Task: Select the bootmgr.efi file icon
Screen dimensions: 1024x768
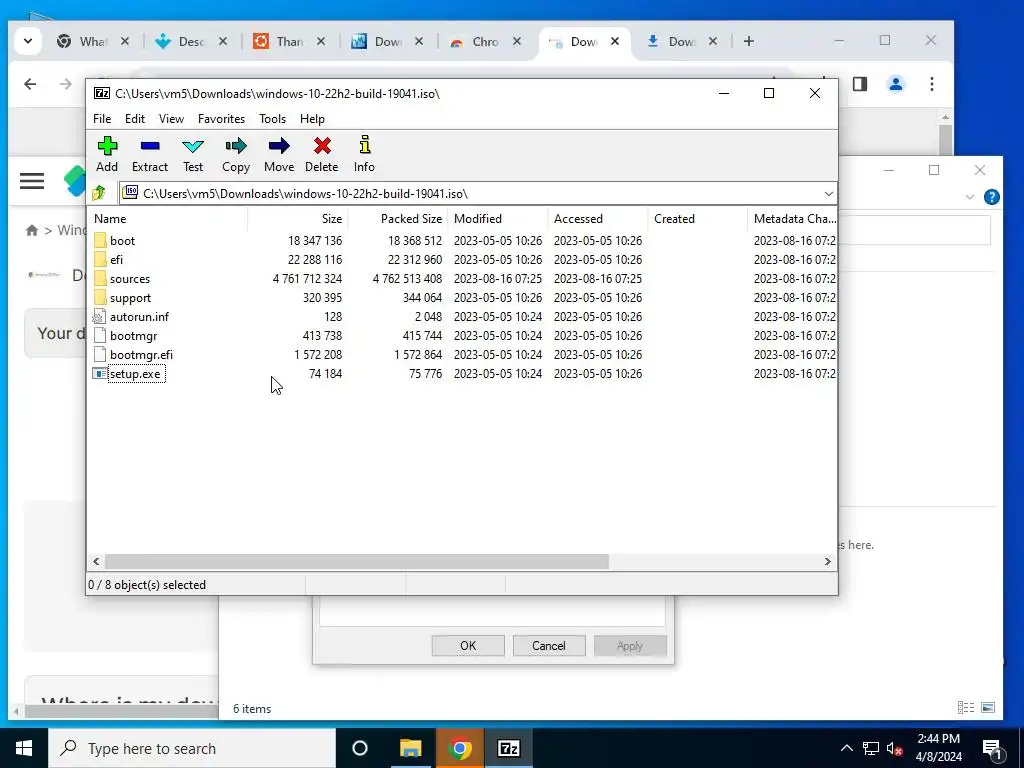Action: 99,355
